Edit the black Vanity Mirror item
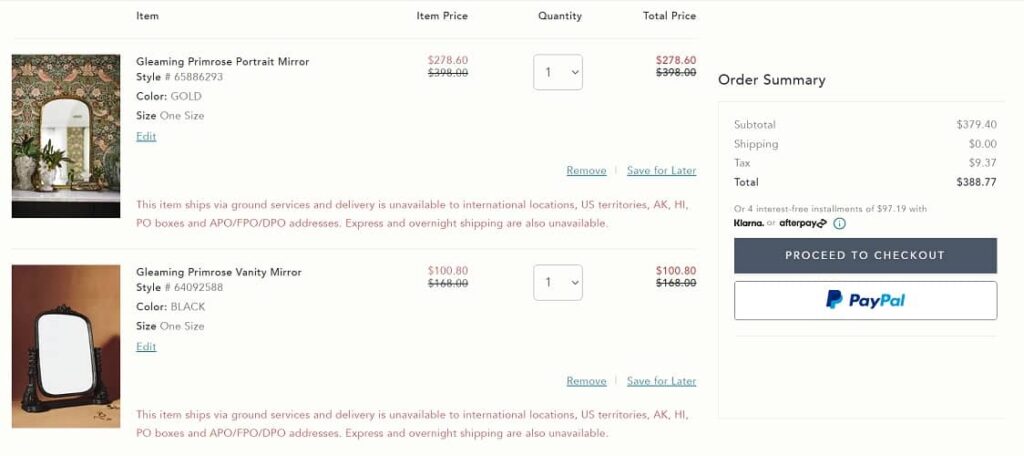Image resolution: width=1024 pixels, height=456 pixels. click(146, 347)
